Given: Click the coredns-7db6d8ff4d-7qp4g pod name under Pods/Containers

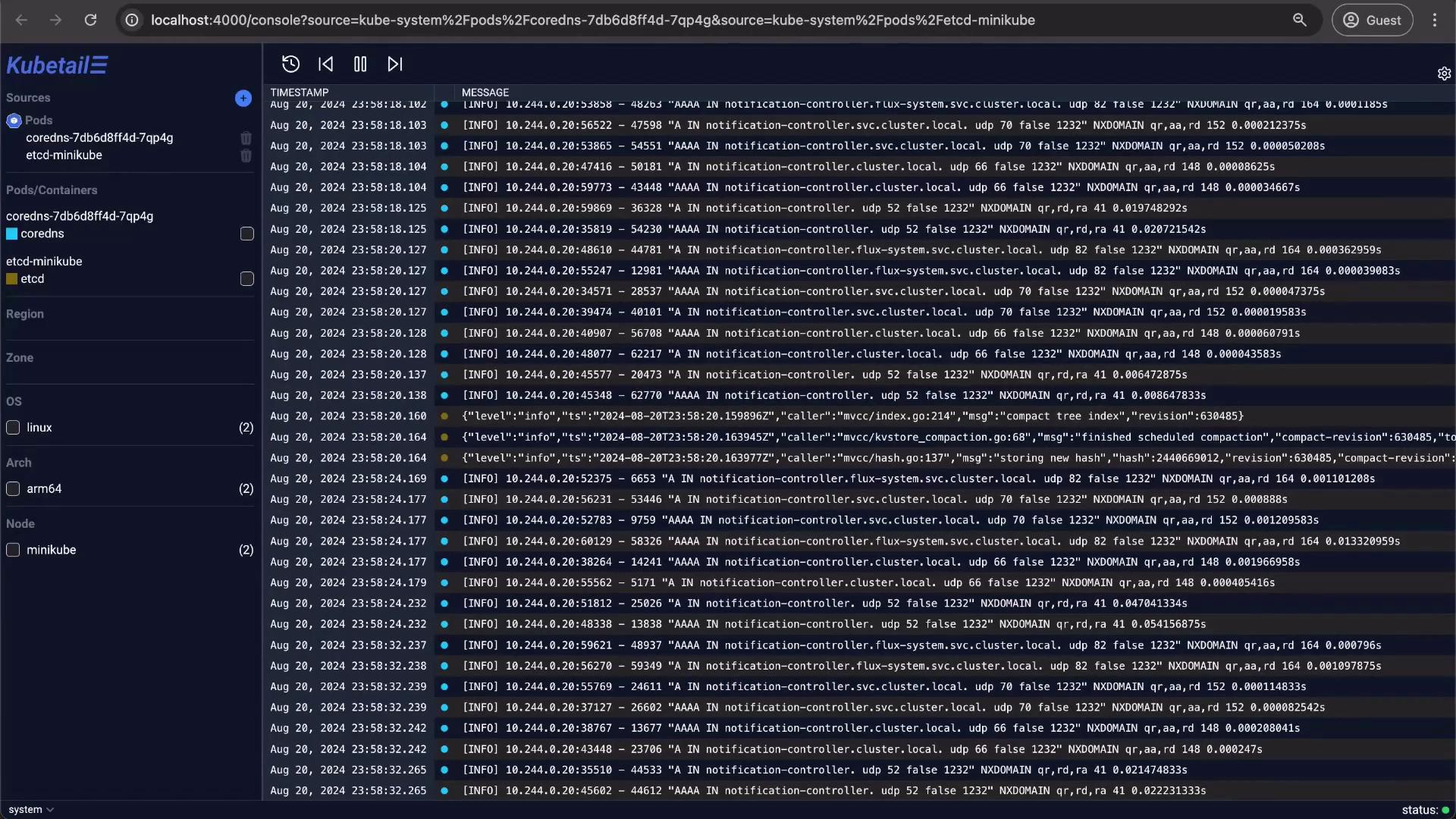Looking at the screenshot, I should click(x=80, y=216).
